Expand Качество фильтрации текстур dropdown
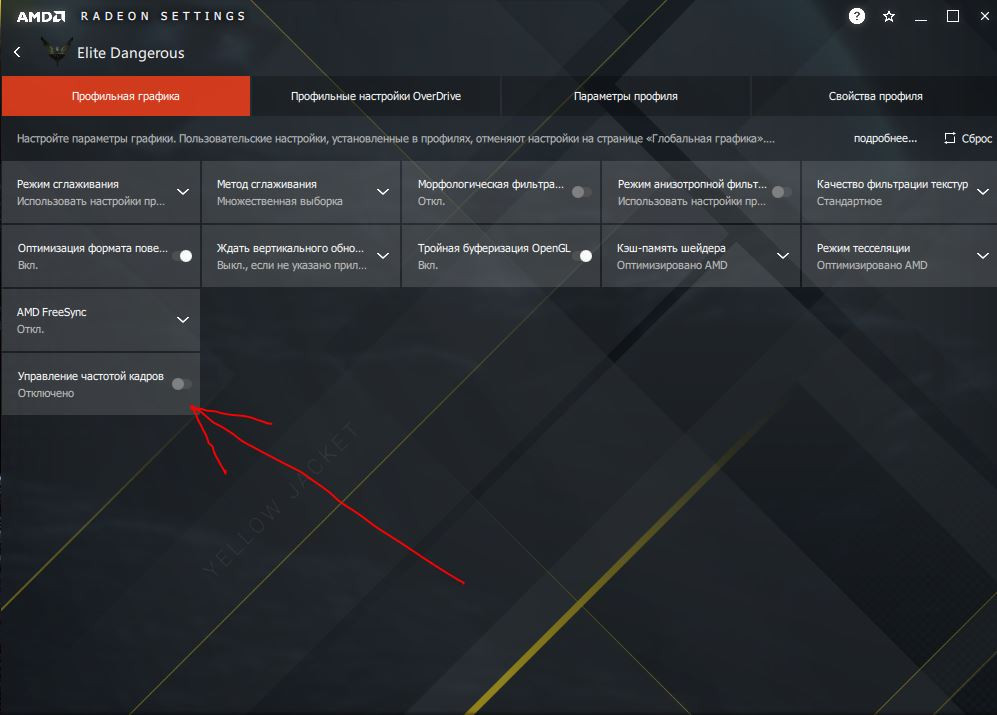 pos(982,191)
